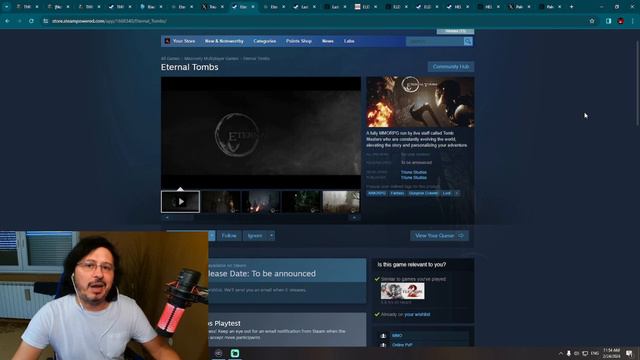Open the News tab
This screenshot has width=640, height=360.
328,41
